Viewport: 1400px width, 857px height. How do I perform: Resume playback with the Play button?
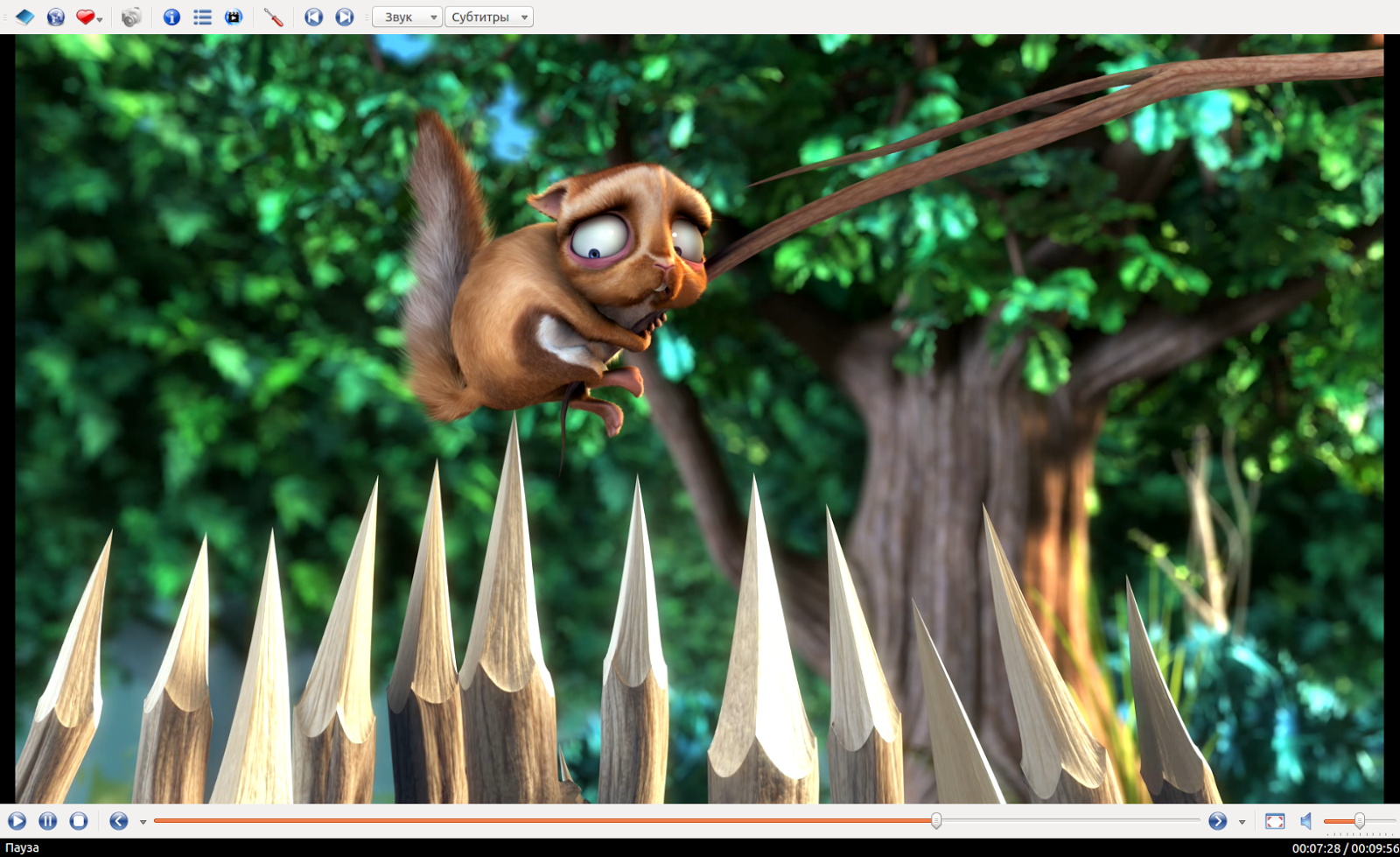pyautogui.click(x=17, y=820)
